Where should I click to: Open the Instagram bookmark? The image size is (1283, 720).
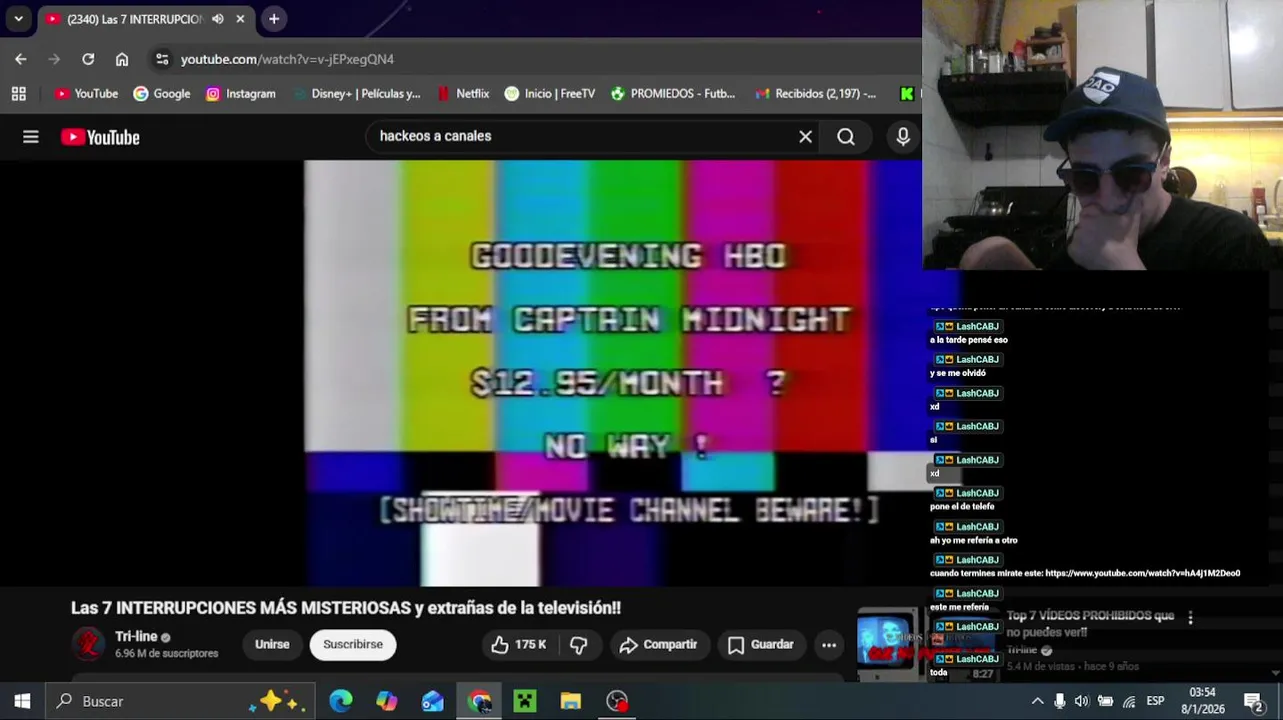(x=240, y=93)
